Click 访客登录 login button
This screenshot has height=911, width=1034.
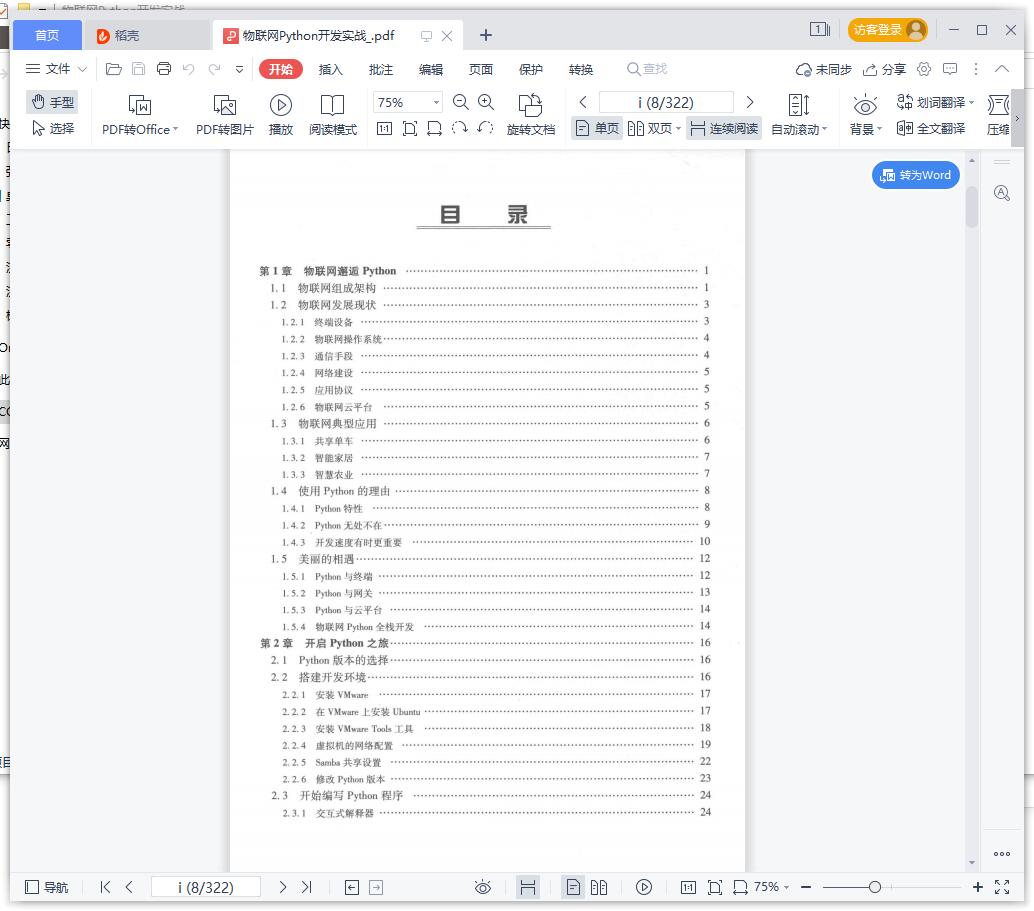click(x=888, y=30)
